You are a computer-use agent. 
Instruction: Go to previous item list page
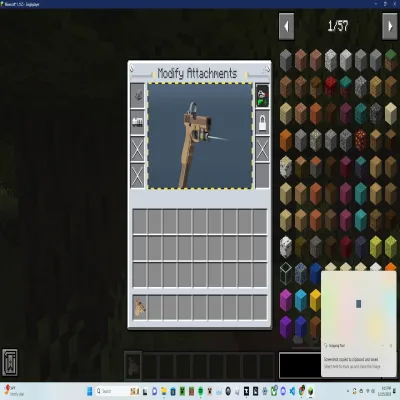point(286,26)
